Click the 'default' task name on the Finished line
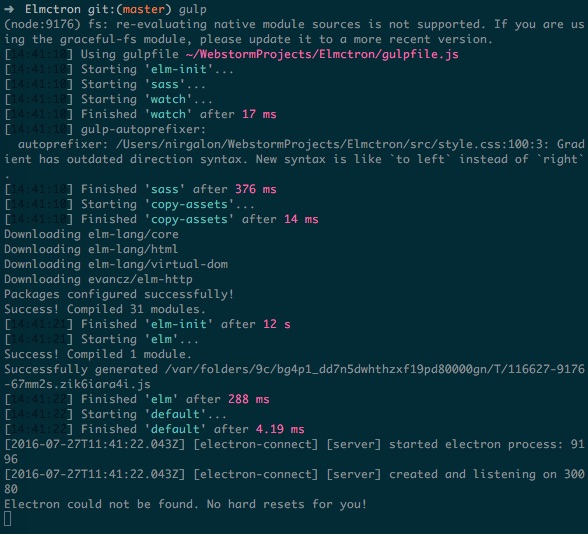588x534 pixels. (x=175, y=429)
